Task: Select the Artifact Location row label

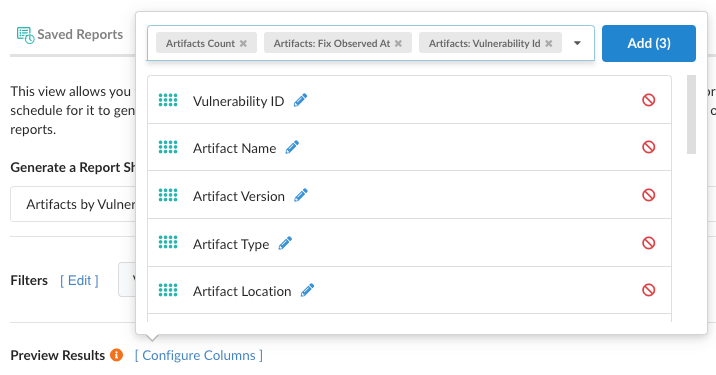Action: pyautogui.click(x=242, y=291)
